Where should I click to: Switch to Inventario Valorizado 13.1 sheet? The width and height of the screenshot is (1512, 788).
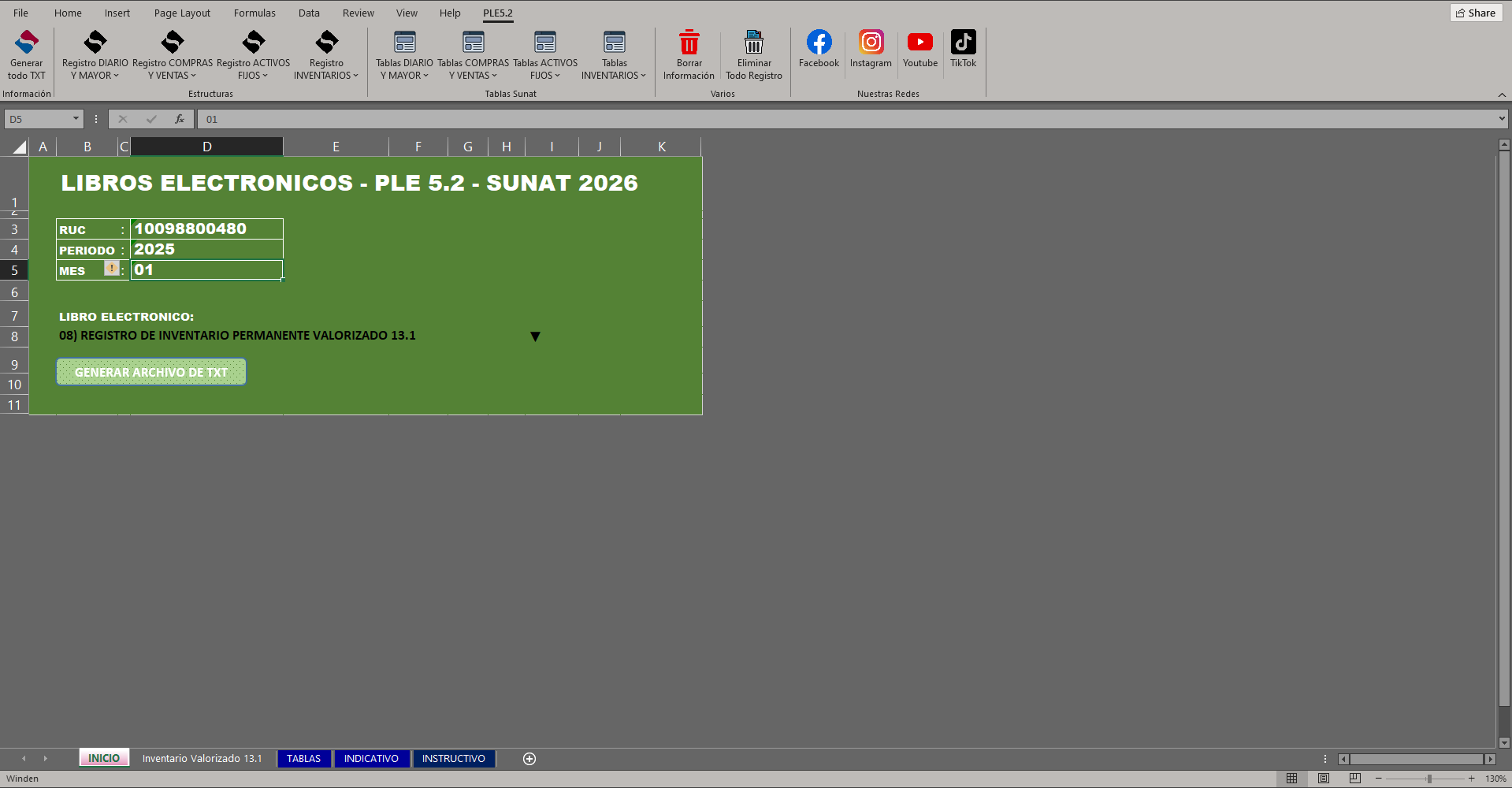pyautogui.click(x=202, y=758)
